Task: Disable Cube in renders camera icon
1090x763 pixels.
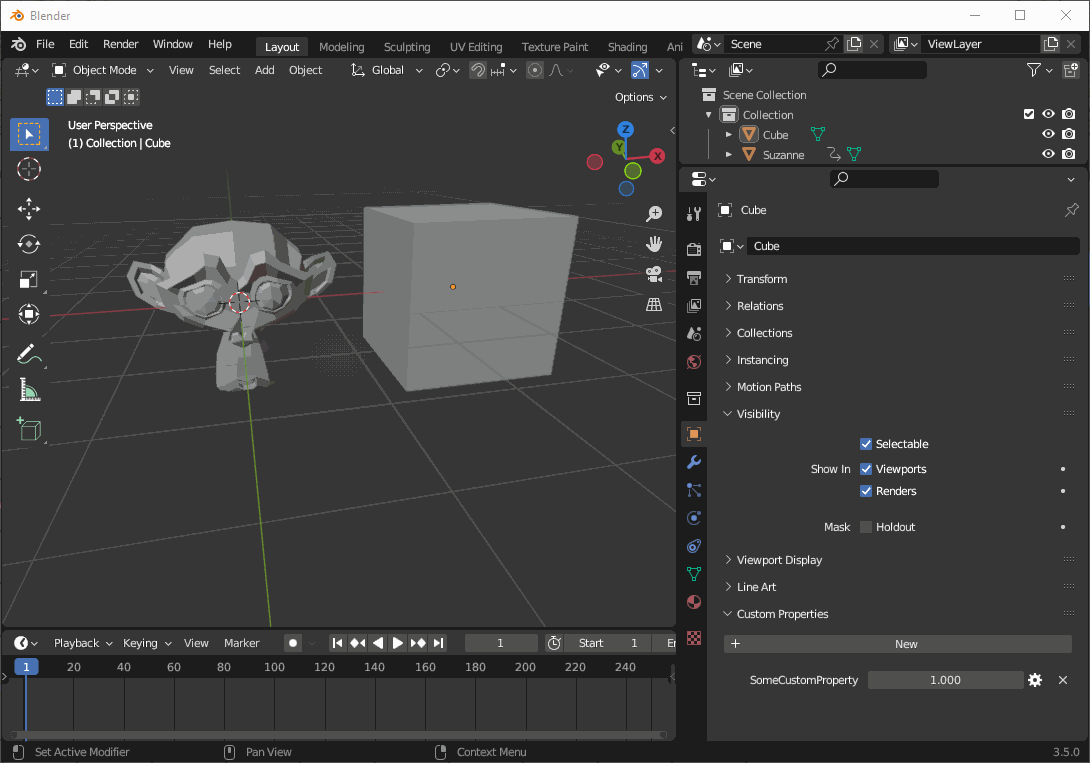Action: click(1069, 134)
